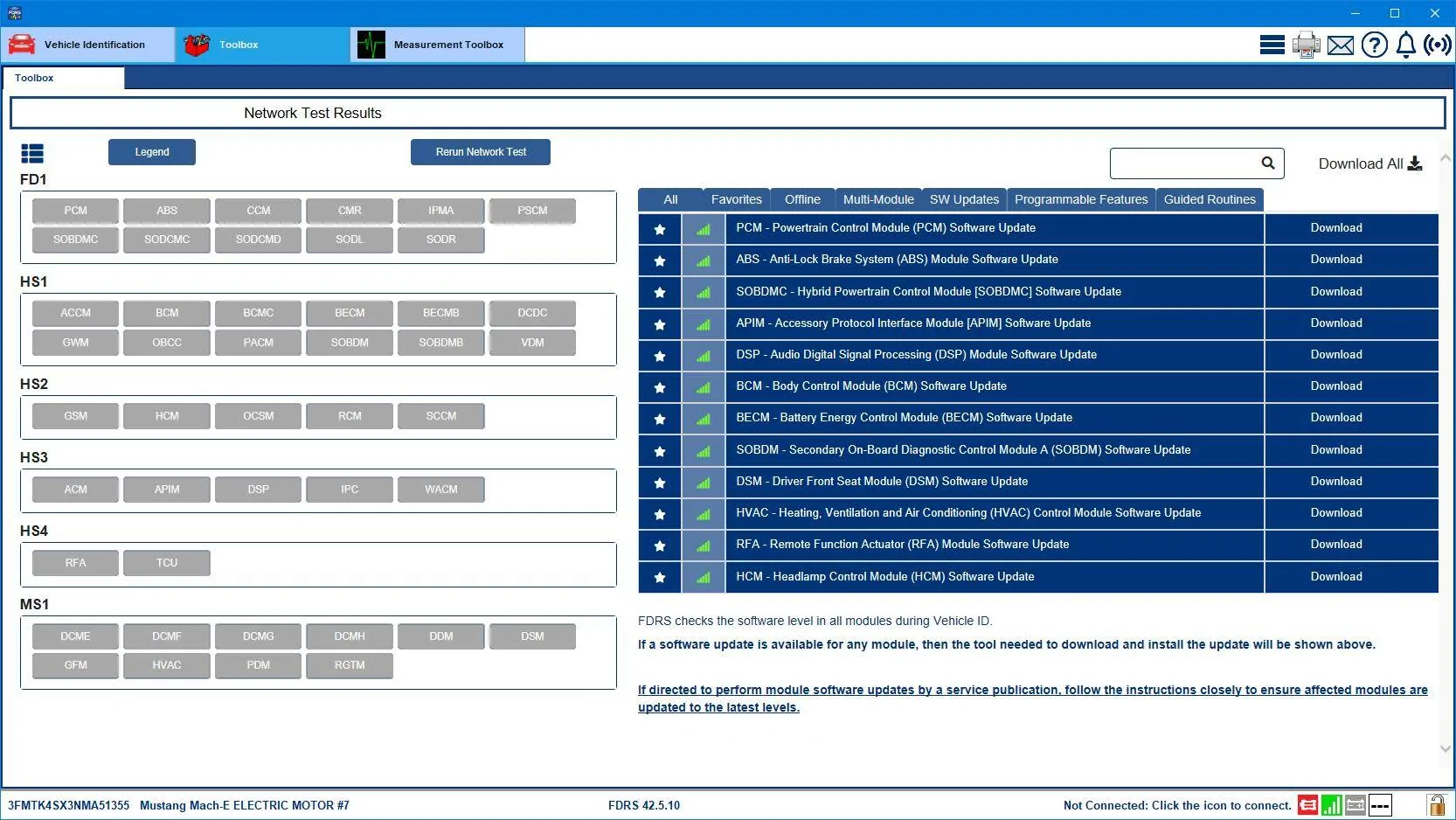Click the VIN 3FMTK4SX3NMA51355 in status bar

(68, 805)
